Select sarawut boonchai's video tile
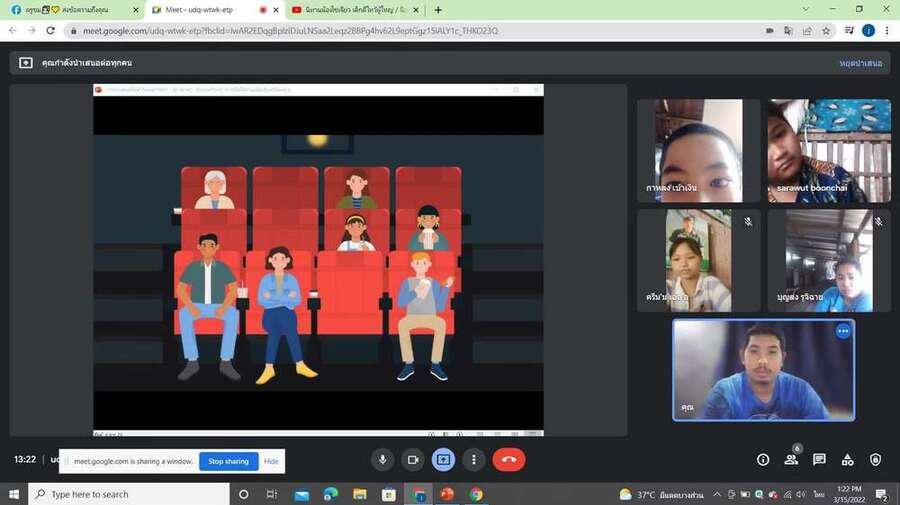Viewport: 900px width, 505px height. point(829,150)
